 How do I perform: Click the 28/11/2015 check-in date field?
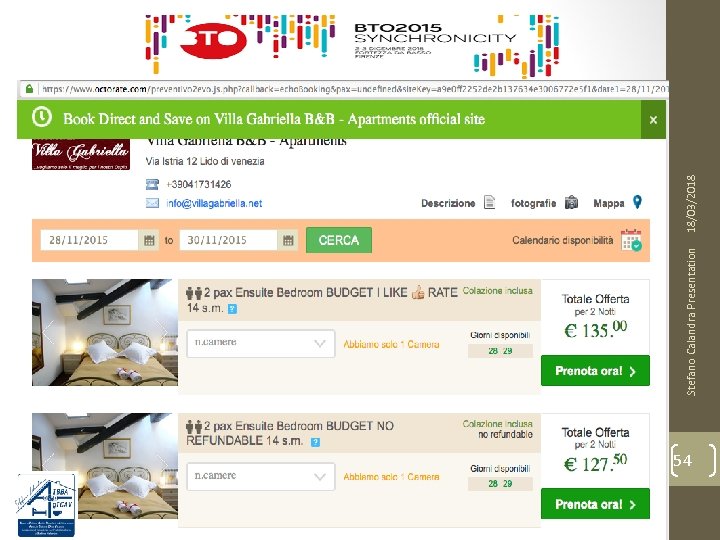tap(90, 241)
